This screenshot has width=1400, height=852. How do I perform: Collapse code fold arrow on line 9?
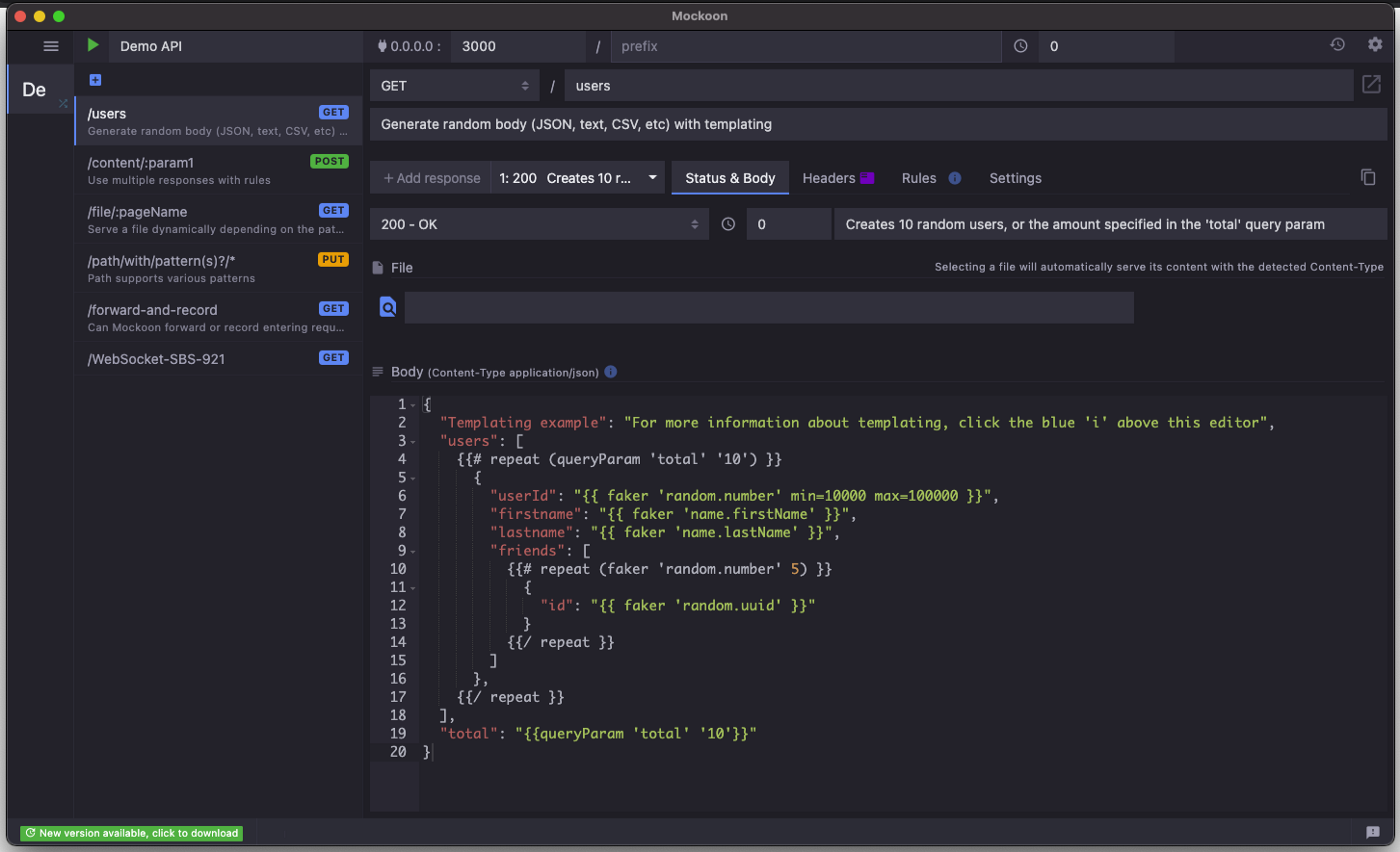pyautogui.click(x=415, y=551)
